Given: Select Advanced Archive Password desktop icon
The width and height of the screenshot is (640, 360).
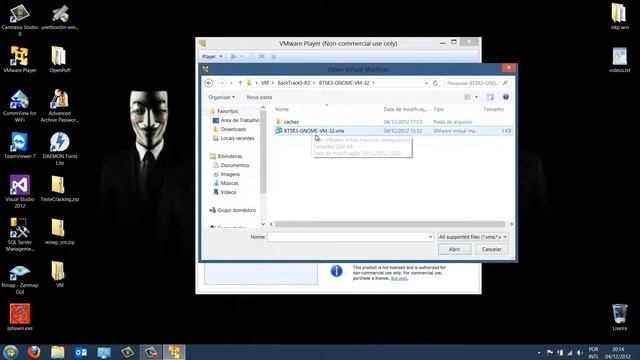Looking at the screenshot, I should pos(60,106).
